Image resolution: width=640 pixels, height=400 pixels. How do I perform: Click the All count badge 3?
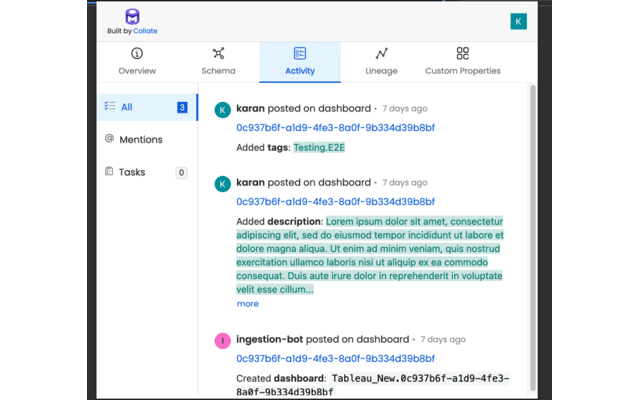[x=182, y=107]
